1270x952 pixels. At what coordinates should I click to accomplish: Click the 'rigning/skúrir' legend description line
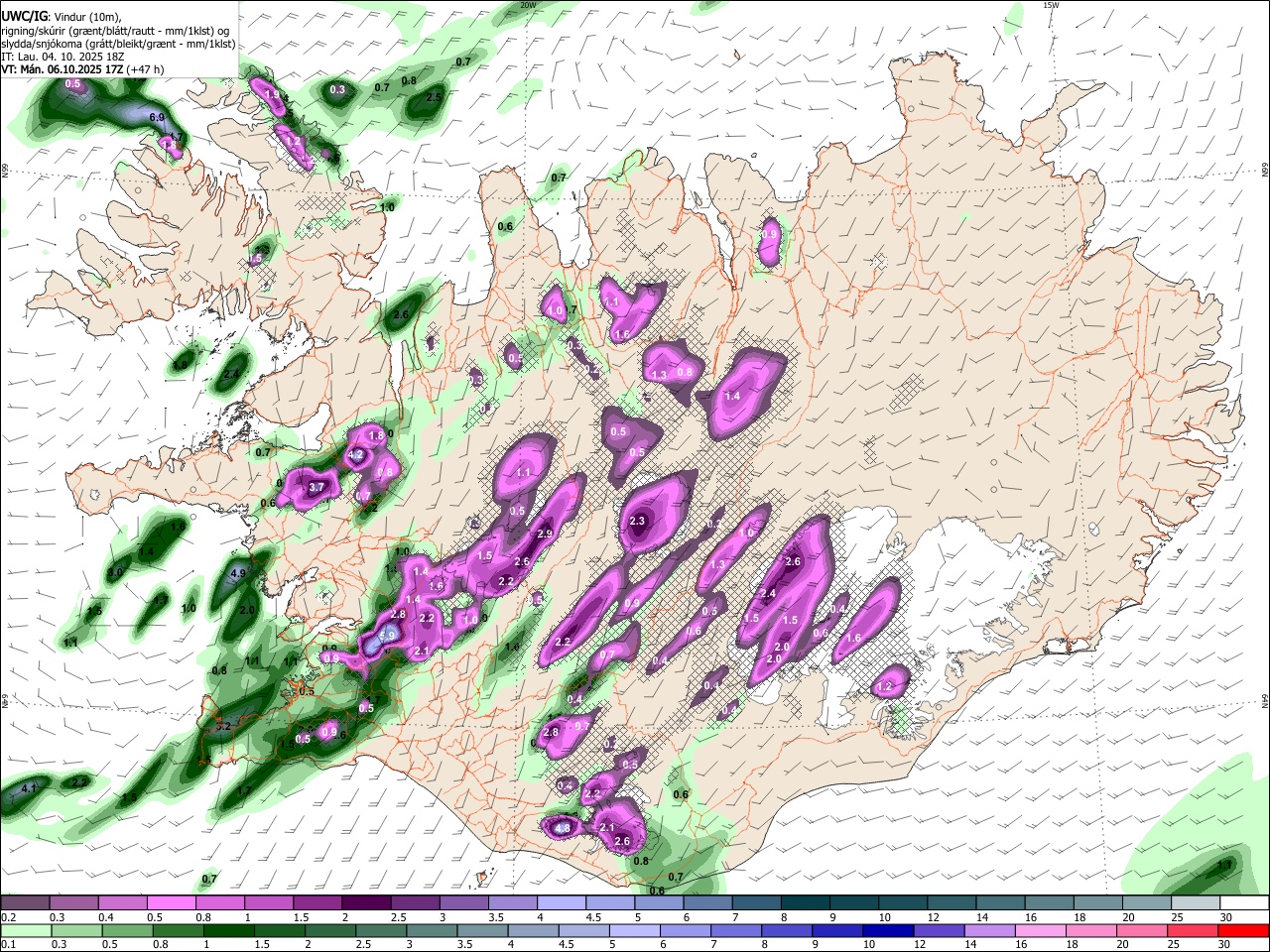tap(115, 30)
